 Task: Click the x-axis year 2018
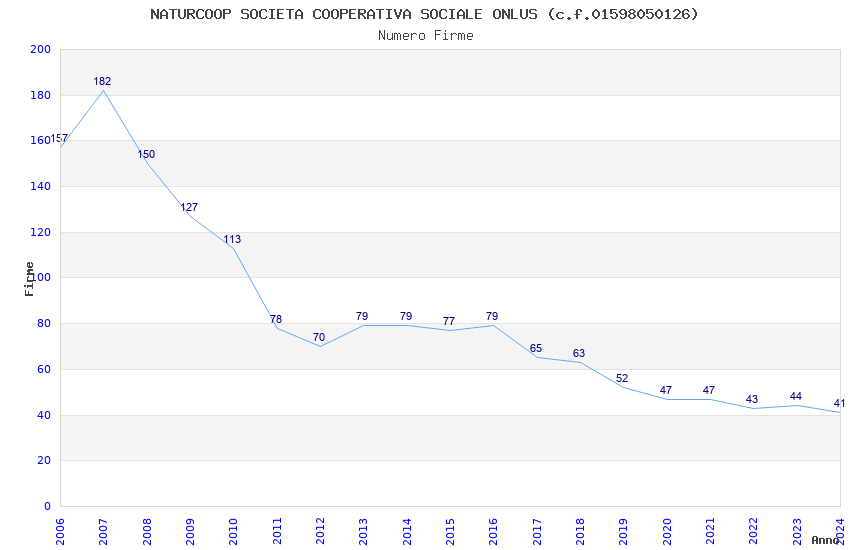581,532
